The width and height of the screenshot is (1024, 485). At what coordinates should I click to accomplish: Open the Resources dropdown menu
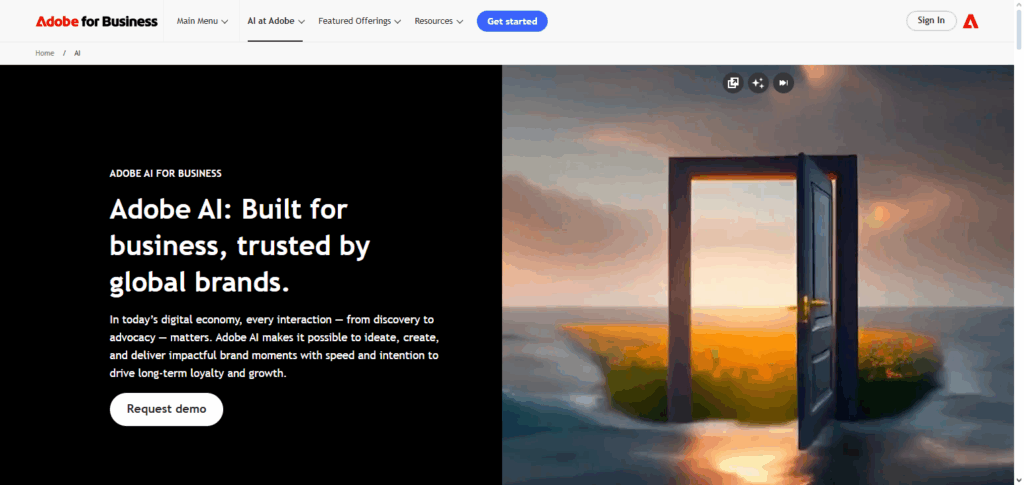coord(439,21)
